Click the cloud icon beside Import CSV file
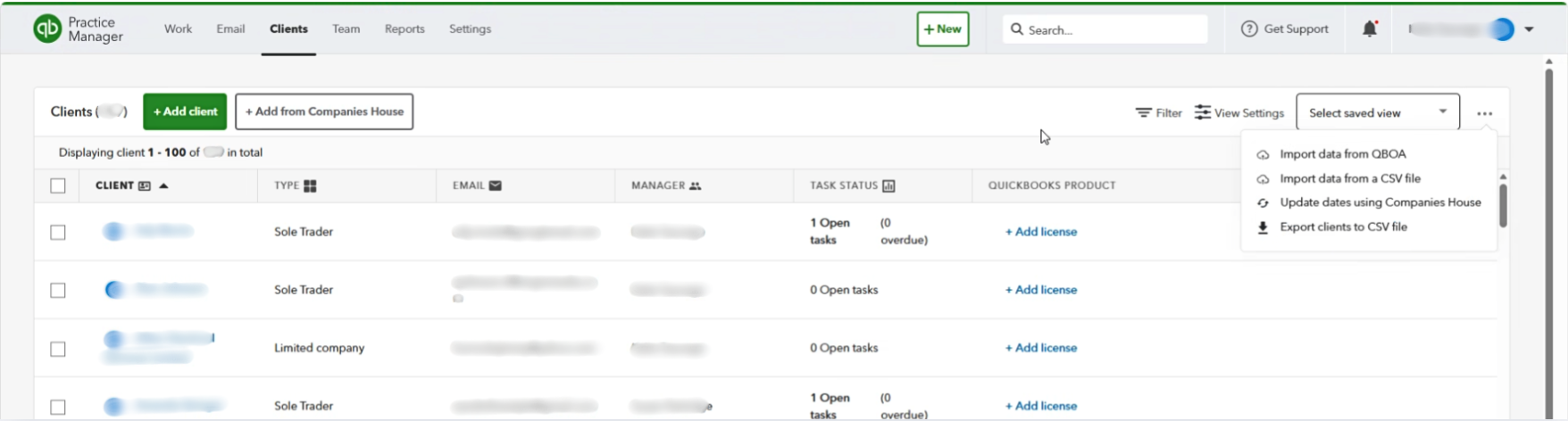 point(1263,178)
